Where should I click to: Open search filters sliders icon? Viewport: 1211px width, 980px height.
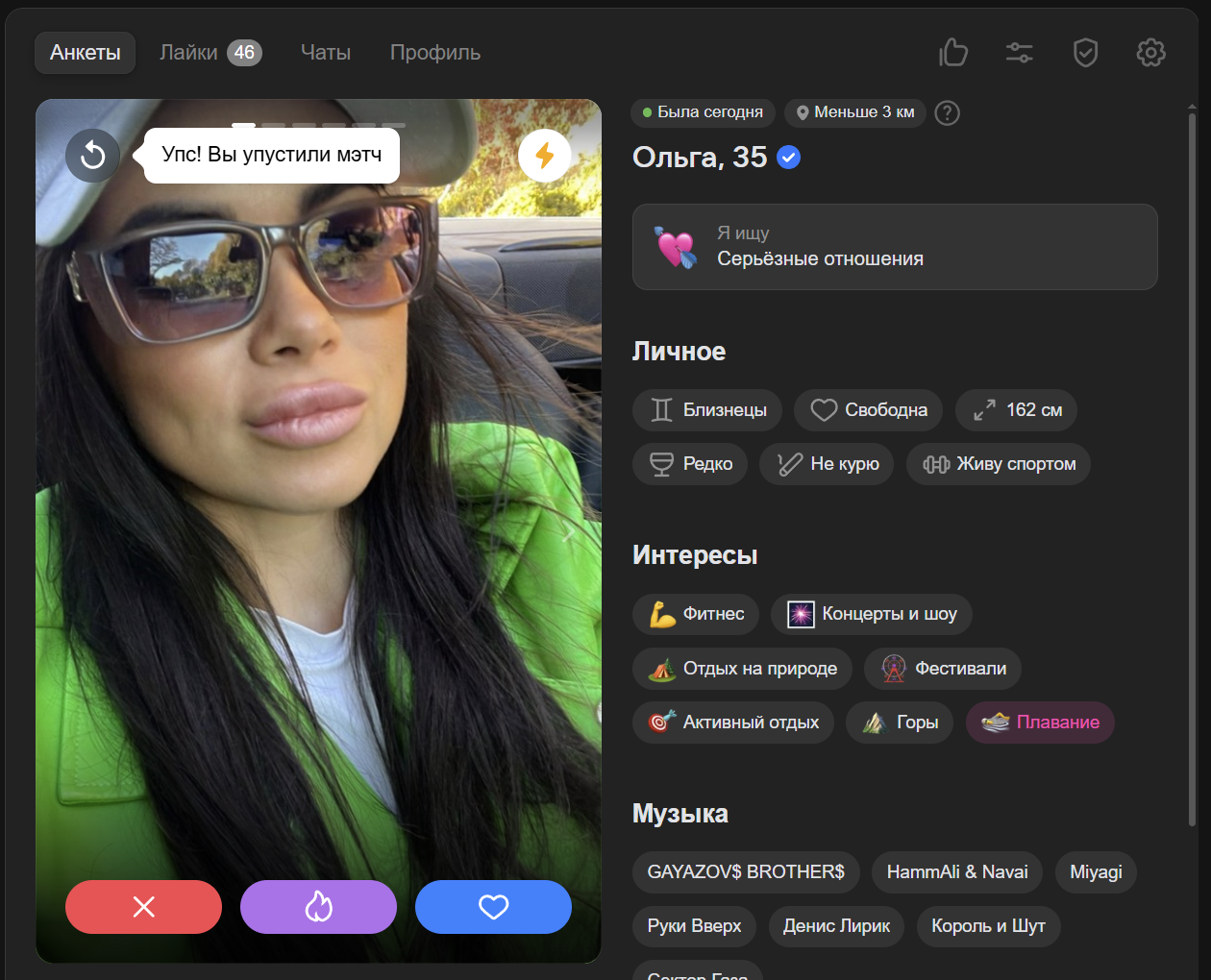pos(1020,52)
